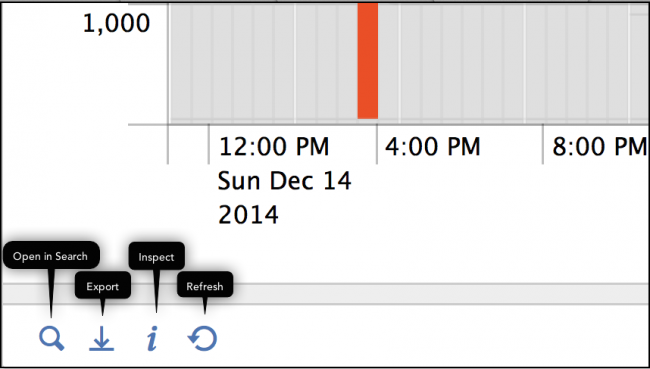Viewport: 650px width, 369px height.
Task: Click the "Export" tooltip bubble
Action: [x=102, y=285]
